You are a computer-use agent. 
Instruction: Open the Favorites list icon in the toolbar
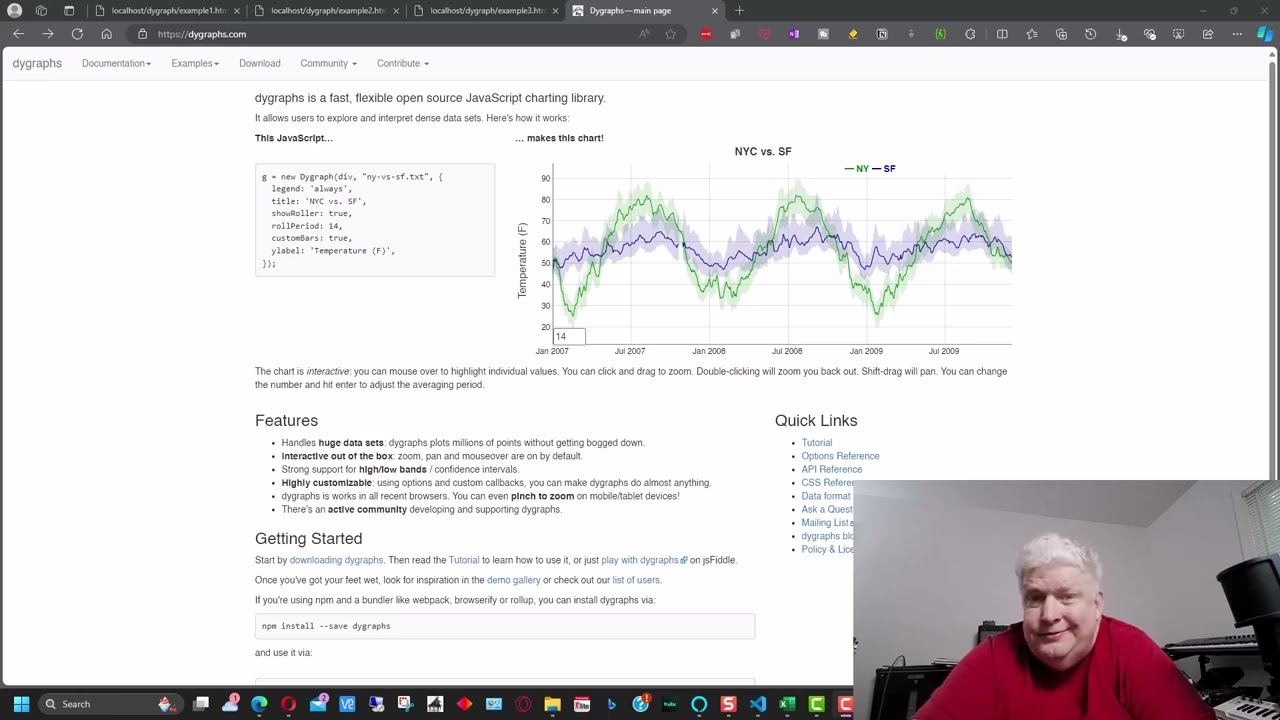1032,34
